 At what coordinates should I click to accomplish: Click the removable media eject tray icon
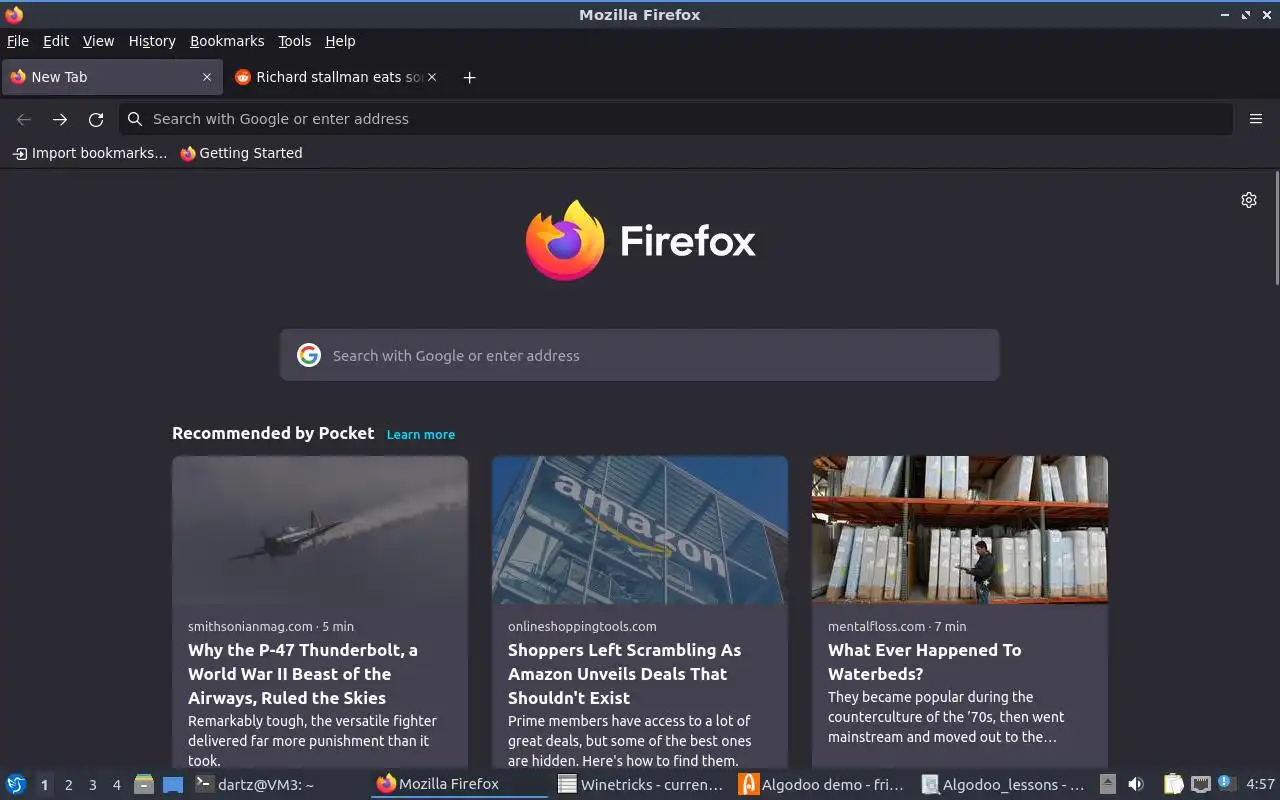1108,785
